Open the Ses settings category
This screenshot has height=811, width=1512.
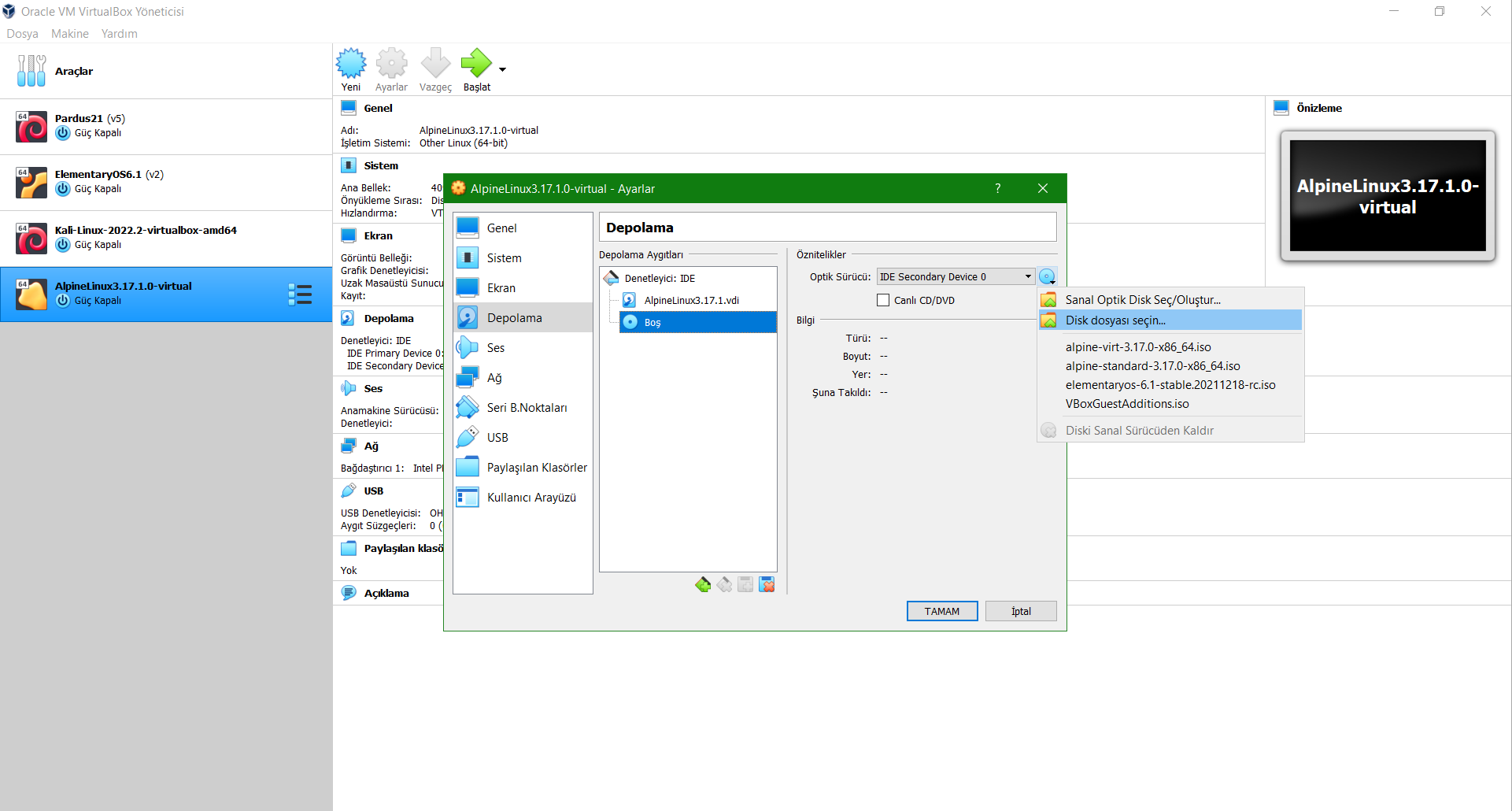(523, 347)
